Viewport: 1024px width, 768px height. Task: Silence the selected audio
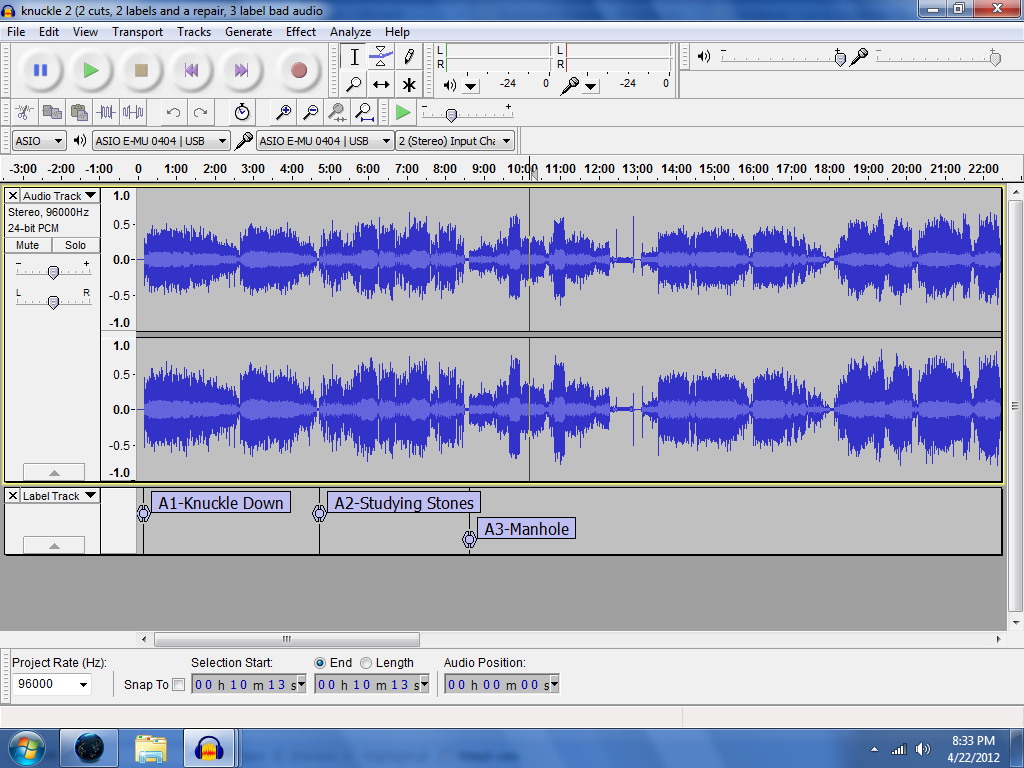point(133,112)
